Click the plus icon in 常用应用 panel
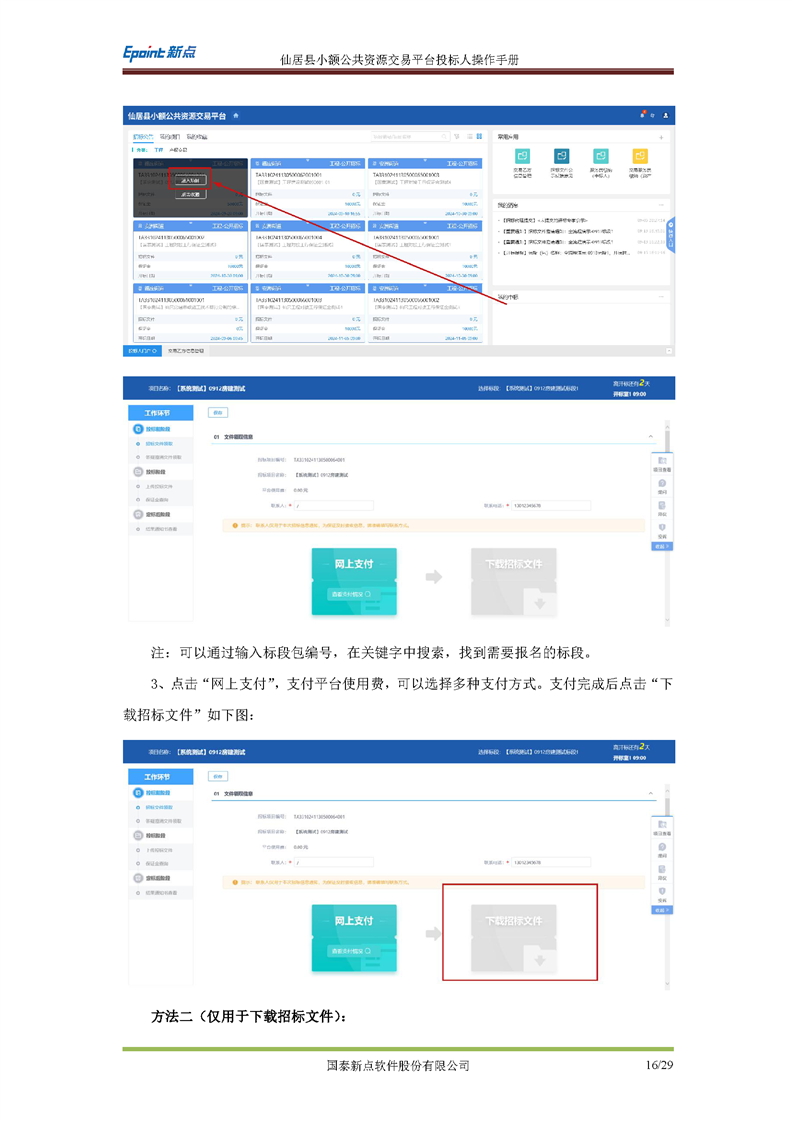Viewport: 793px width, 1122px height. (661, 137)
